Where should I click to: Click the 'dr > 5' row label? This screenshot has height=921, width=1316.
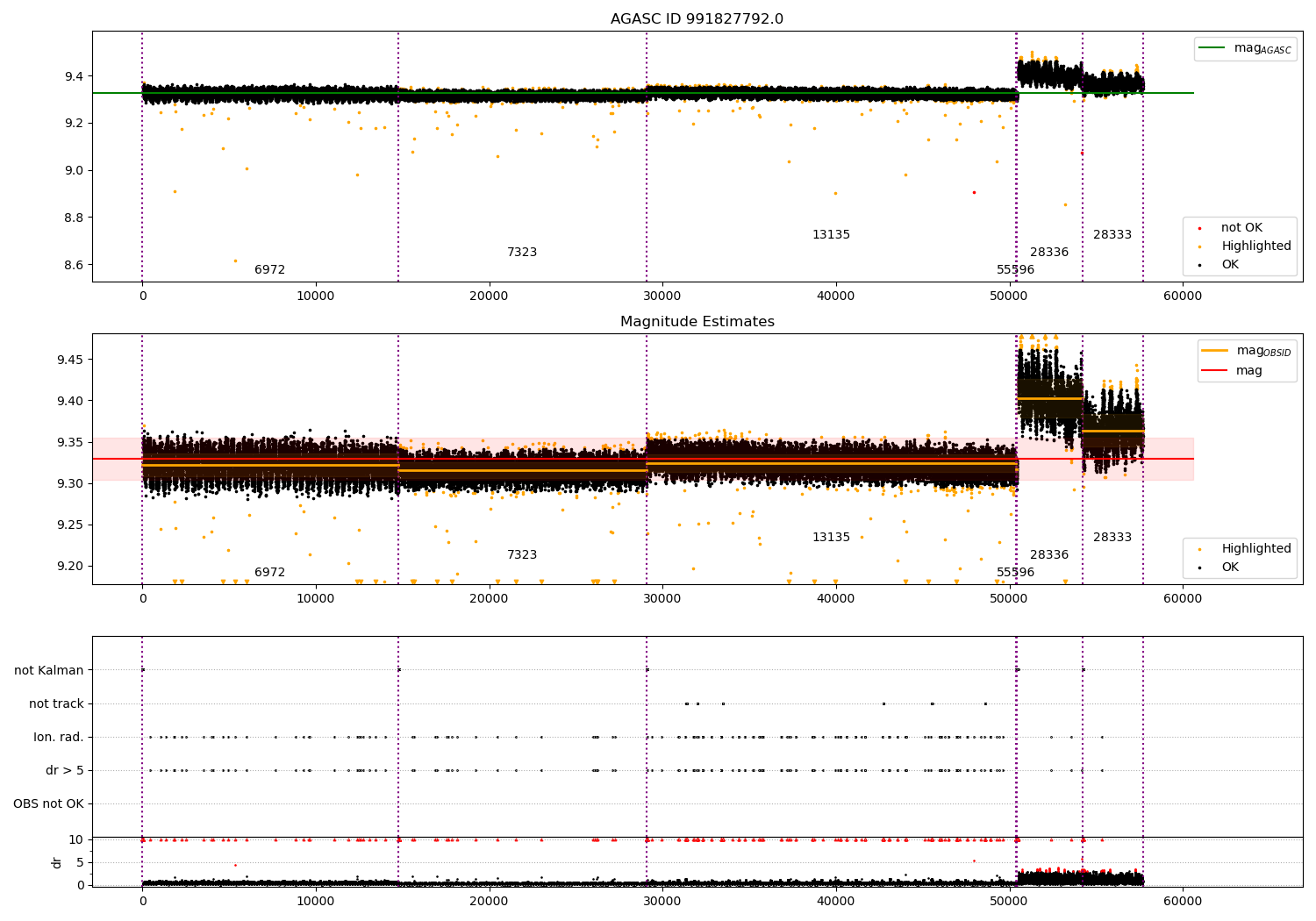point(65,771)
